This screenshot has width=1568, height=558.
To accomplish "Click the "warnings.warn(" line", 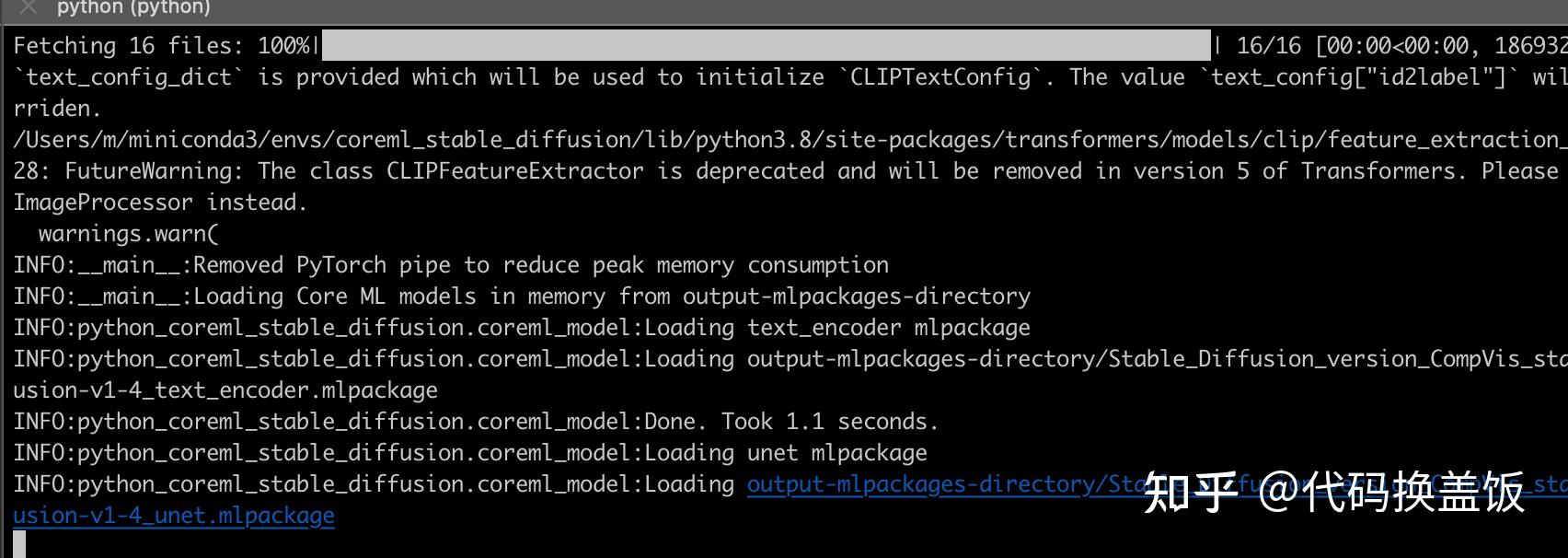I will 129,234.
